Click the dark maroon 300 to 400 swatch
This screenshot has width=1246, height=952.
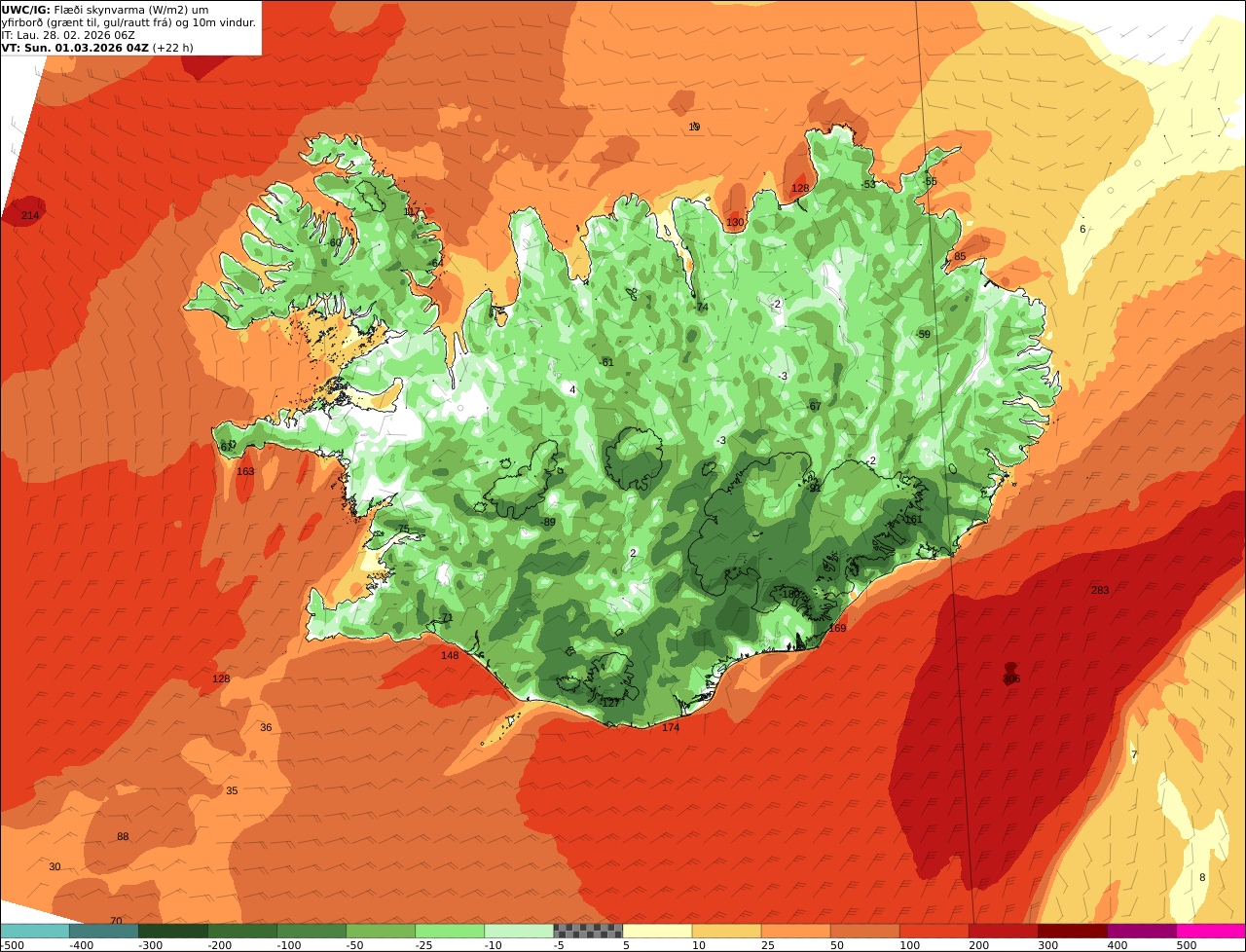coord(1072,931)
